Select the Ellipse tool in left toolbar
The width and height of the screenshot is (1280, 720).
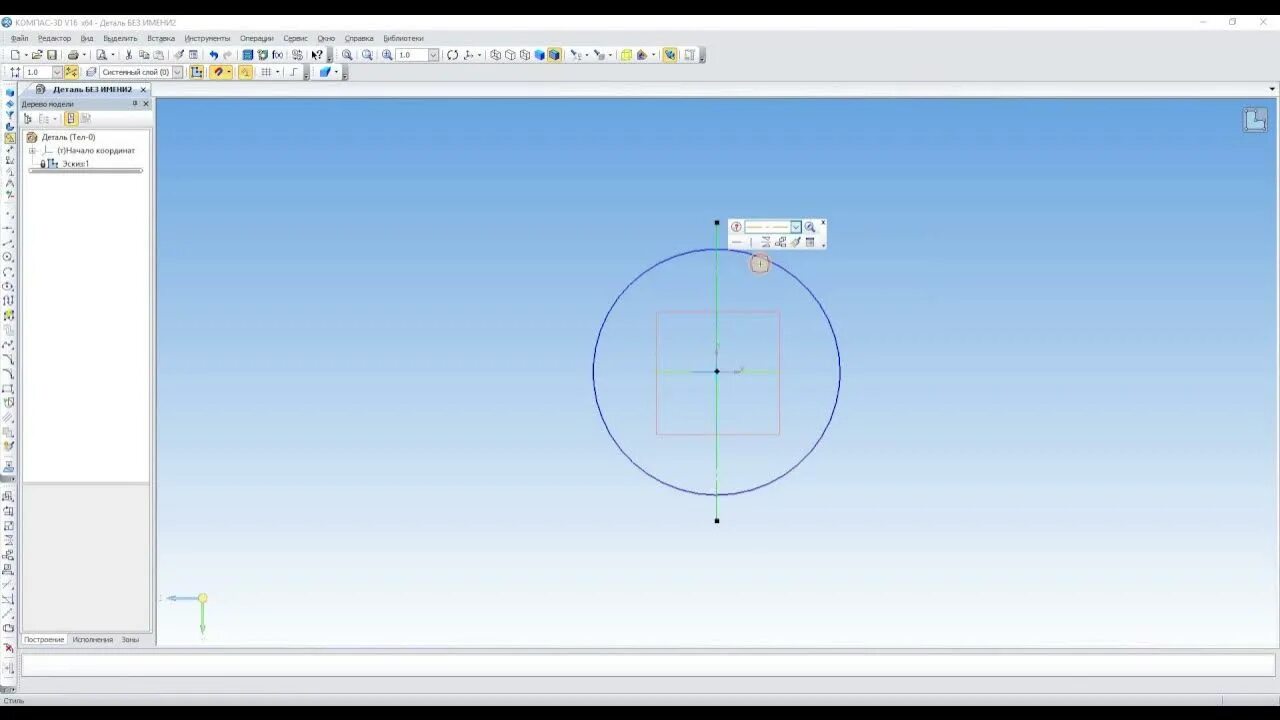pyautogui.click(x=8, y=286)
